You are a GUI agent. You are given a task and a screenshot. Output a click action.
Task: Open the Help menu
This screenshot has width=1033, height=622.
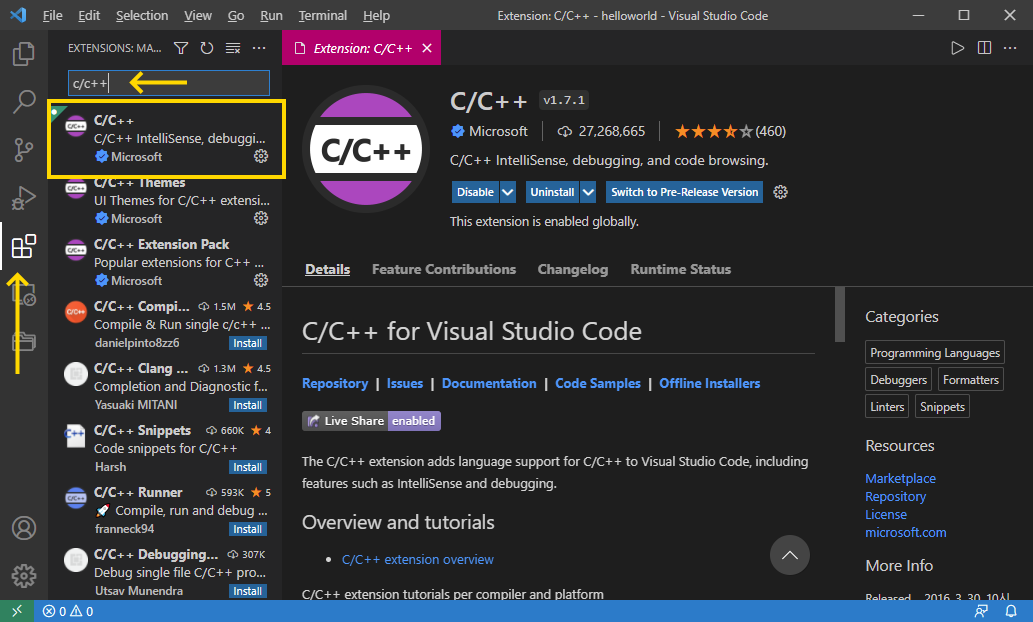tap(376, 15)
